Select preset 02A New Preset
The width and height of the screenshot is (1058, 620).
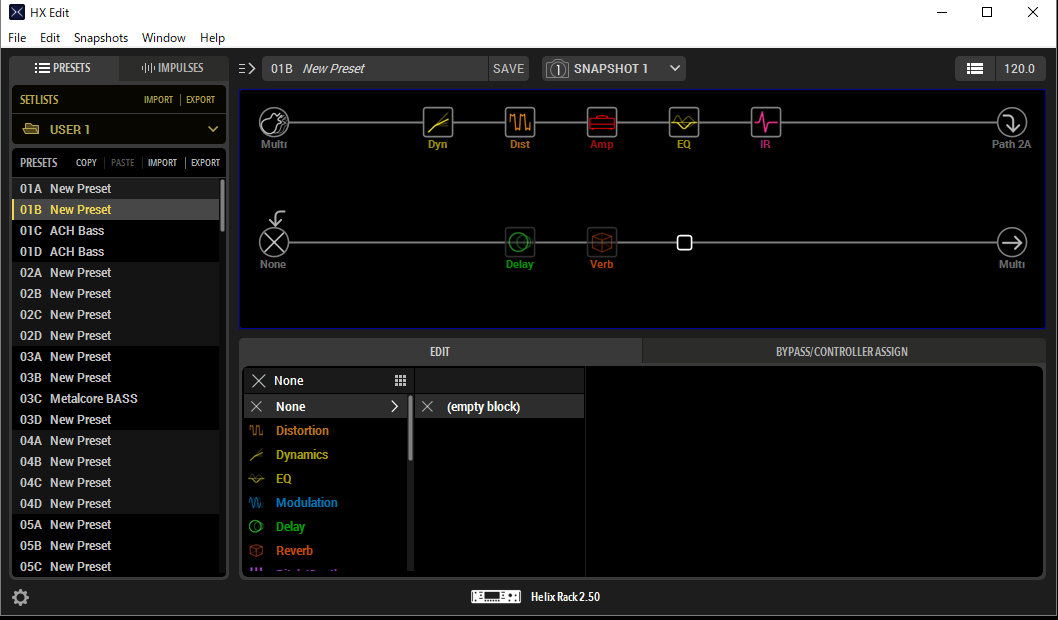(115, 273)
